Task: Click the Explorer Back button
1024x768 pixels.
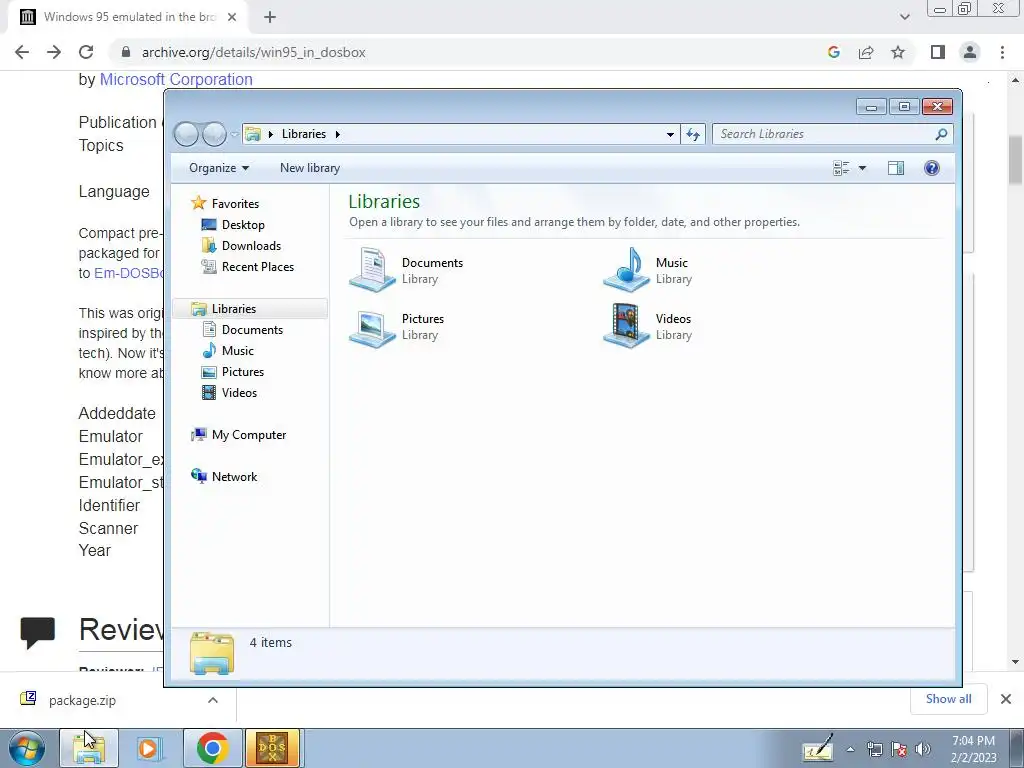Action: tap(187, 134)
